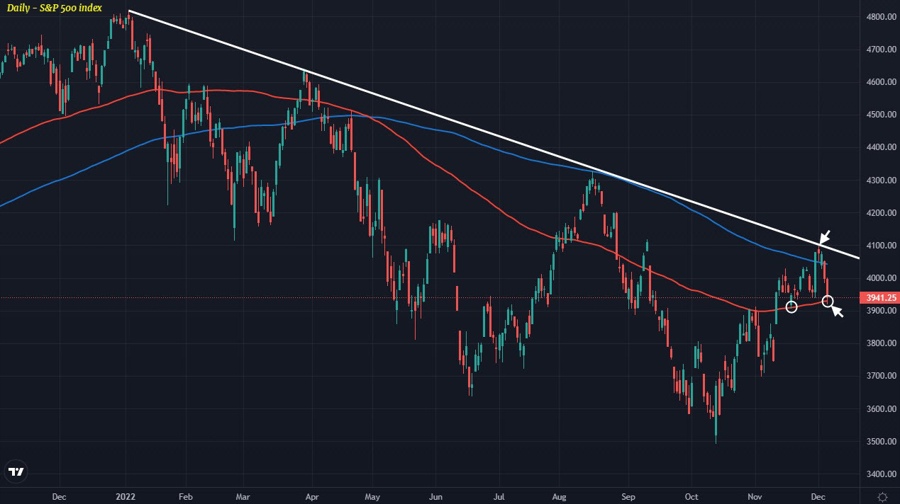Select the current price label 3941.25
Image resolution: width=900 pixels, height=504 pixels.
click(x=880, y=297)
